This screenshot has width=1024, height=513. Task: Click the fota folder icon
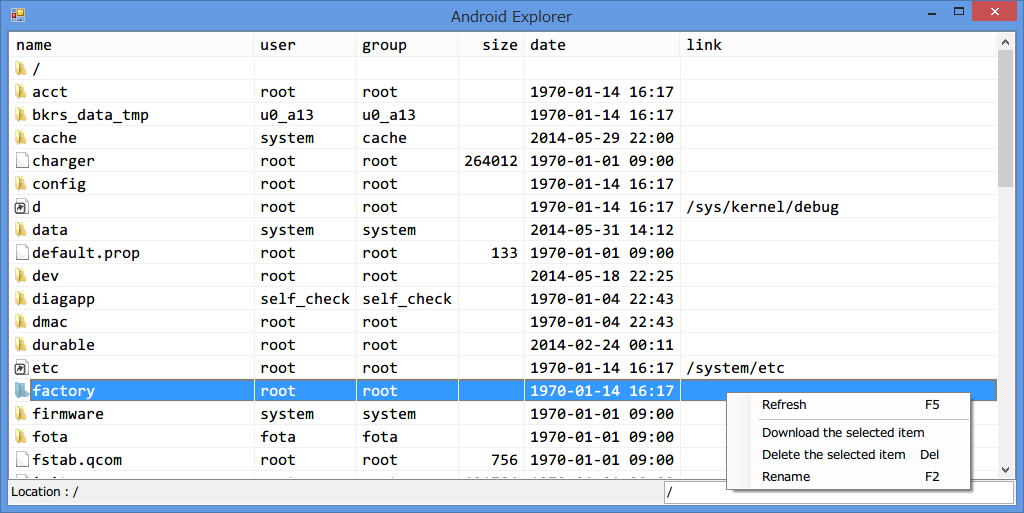22,437
